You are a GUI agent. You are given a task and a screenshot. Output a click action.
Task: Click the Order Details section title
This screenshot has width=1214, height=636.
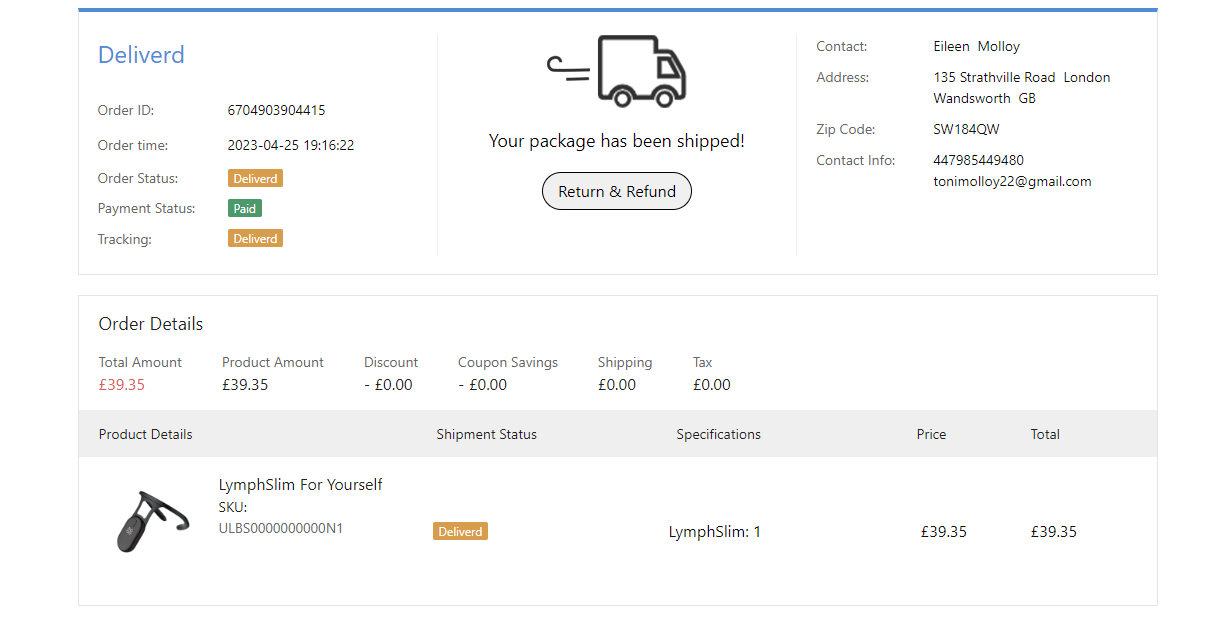[x=150, y=324]
